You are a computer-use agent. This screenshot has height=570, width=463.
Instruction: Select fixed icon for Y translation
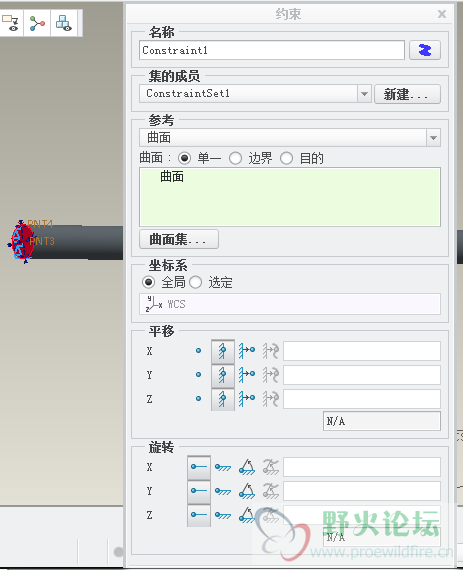[222, 375]
